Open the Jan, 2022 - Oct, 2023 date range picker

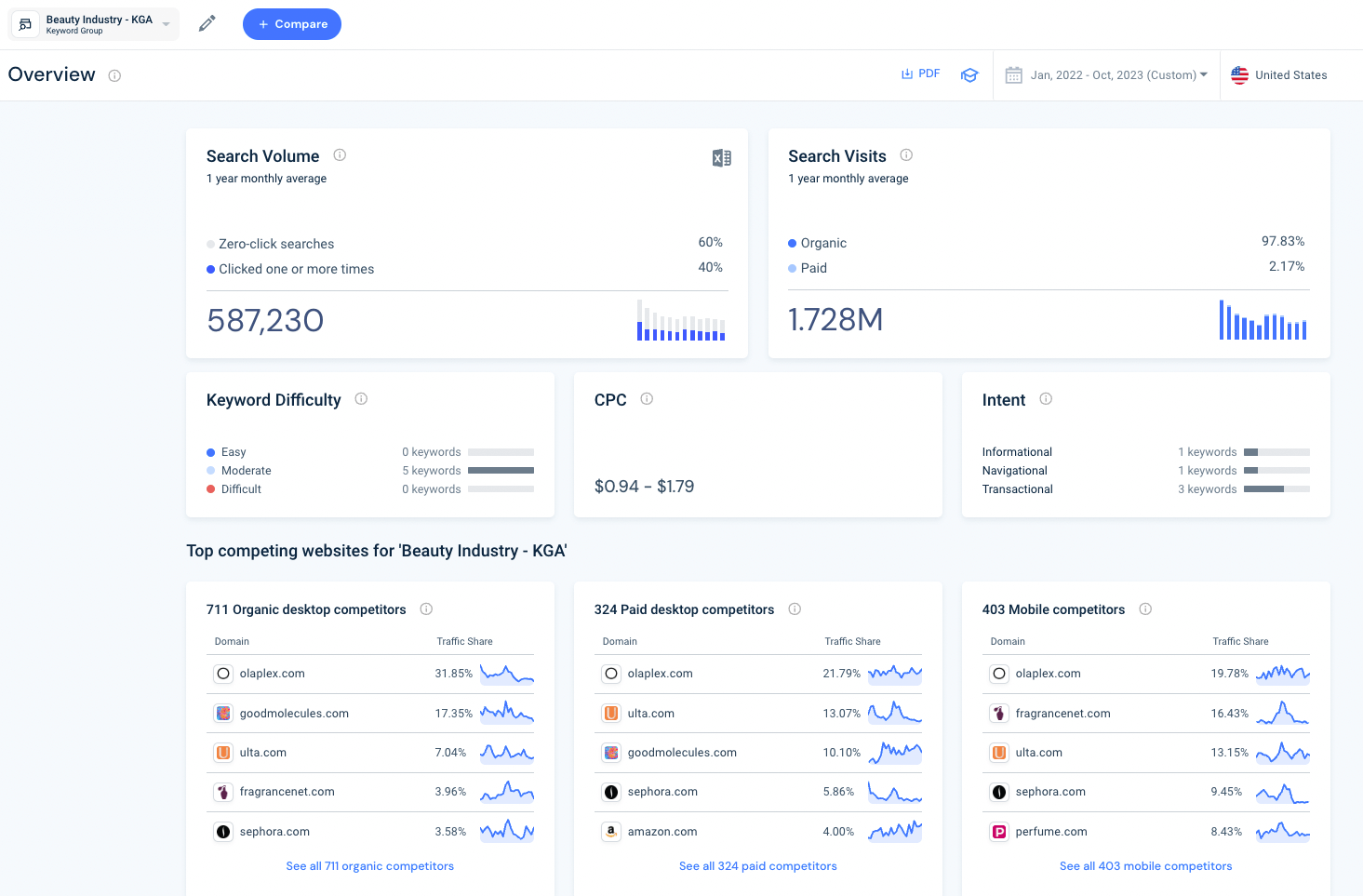1107,75
